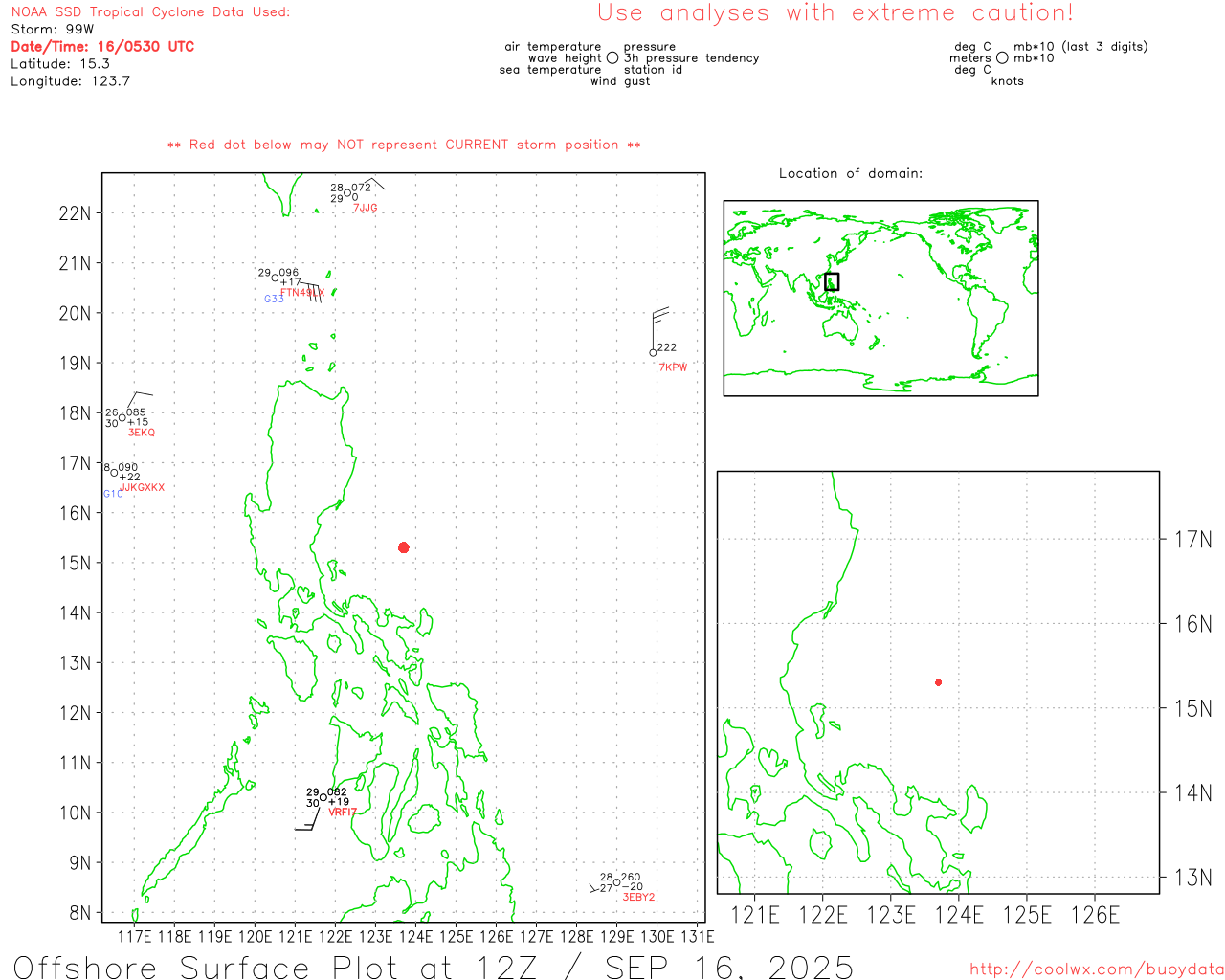This screenshot has width=1225, height=980.
Task: Click pressure tendency +19 near VRFI7
Action: click(339, 803)
